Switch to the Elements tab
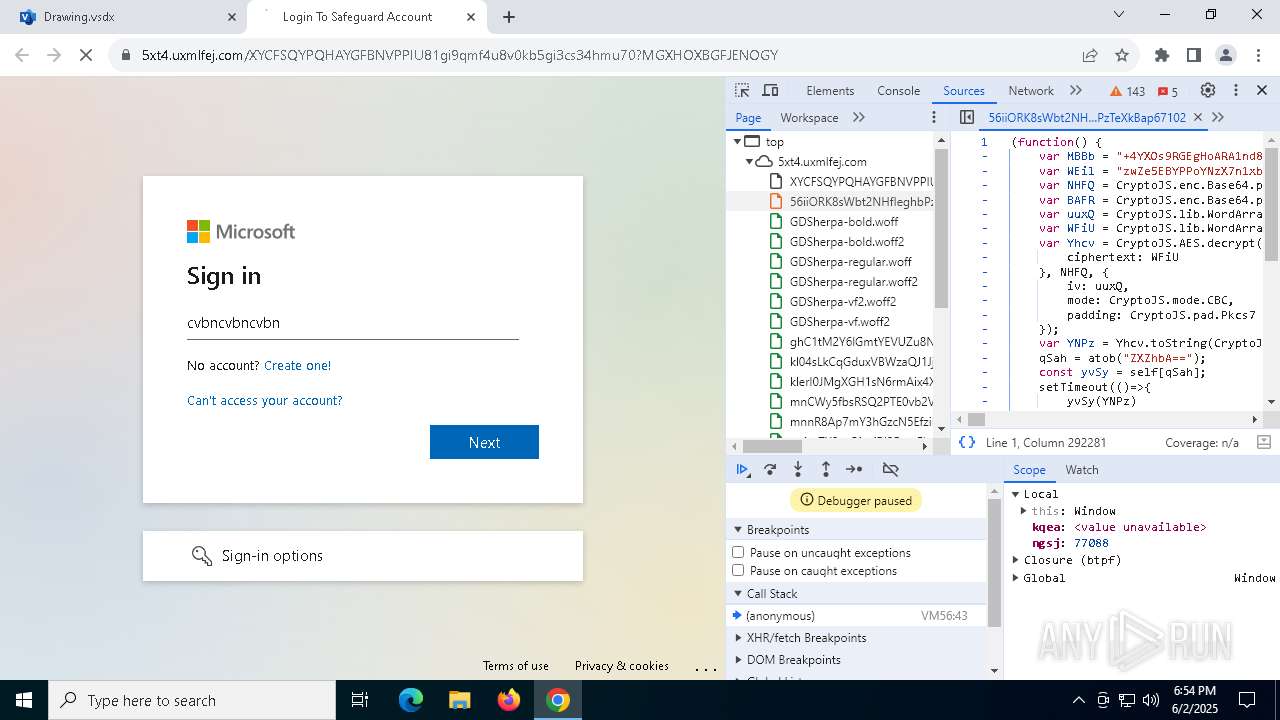The width and height of the screenshot is (1280, 720). (830, 91)
